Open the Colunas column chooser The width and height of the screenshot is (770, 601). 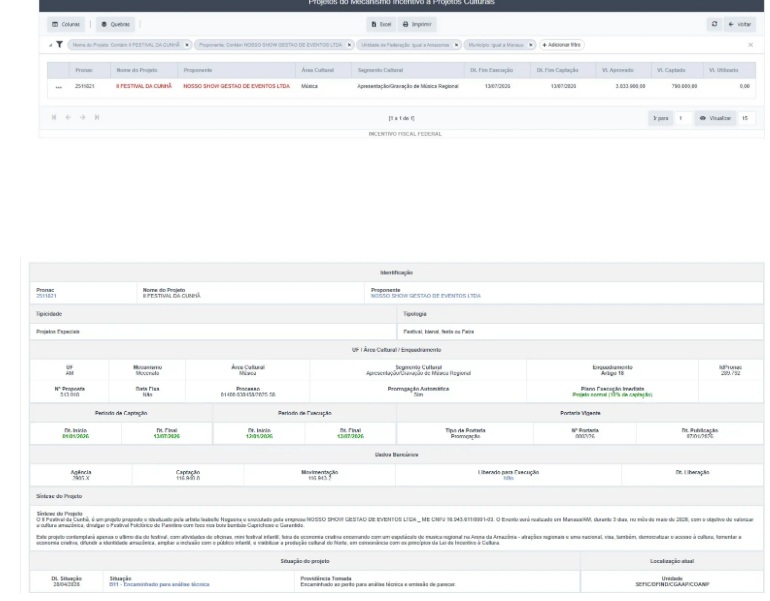point(67,24)
